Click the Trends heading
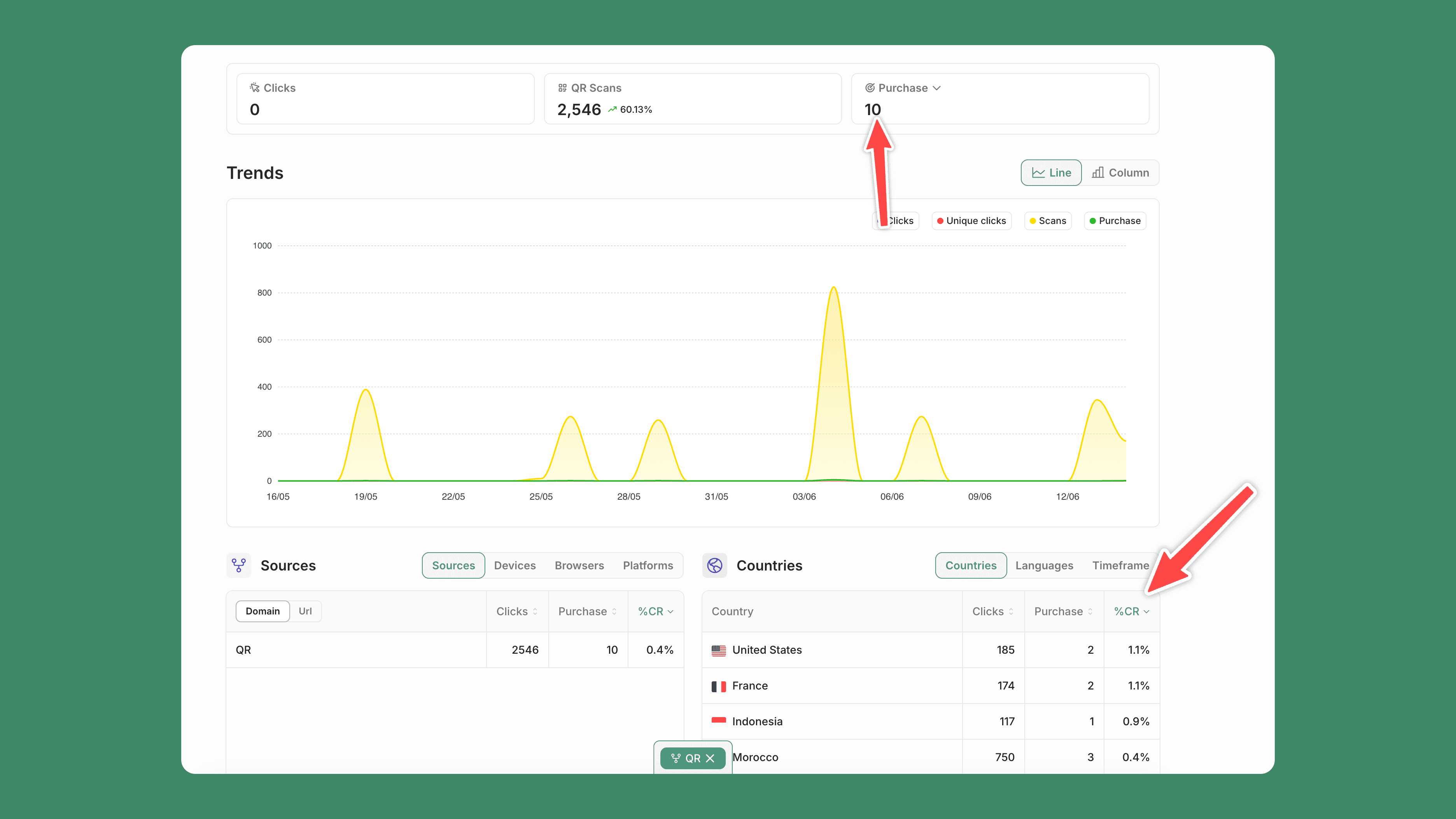The width and height of the screenshot is (1456, 819). (x=255, y=173)
